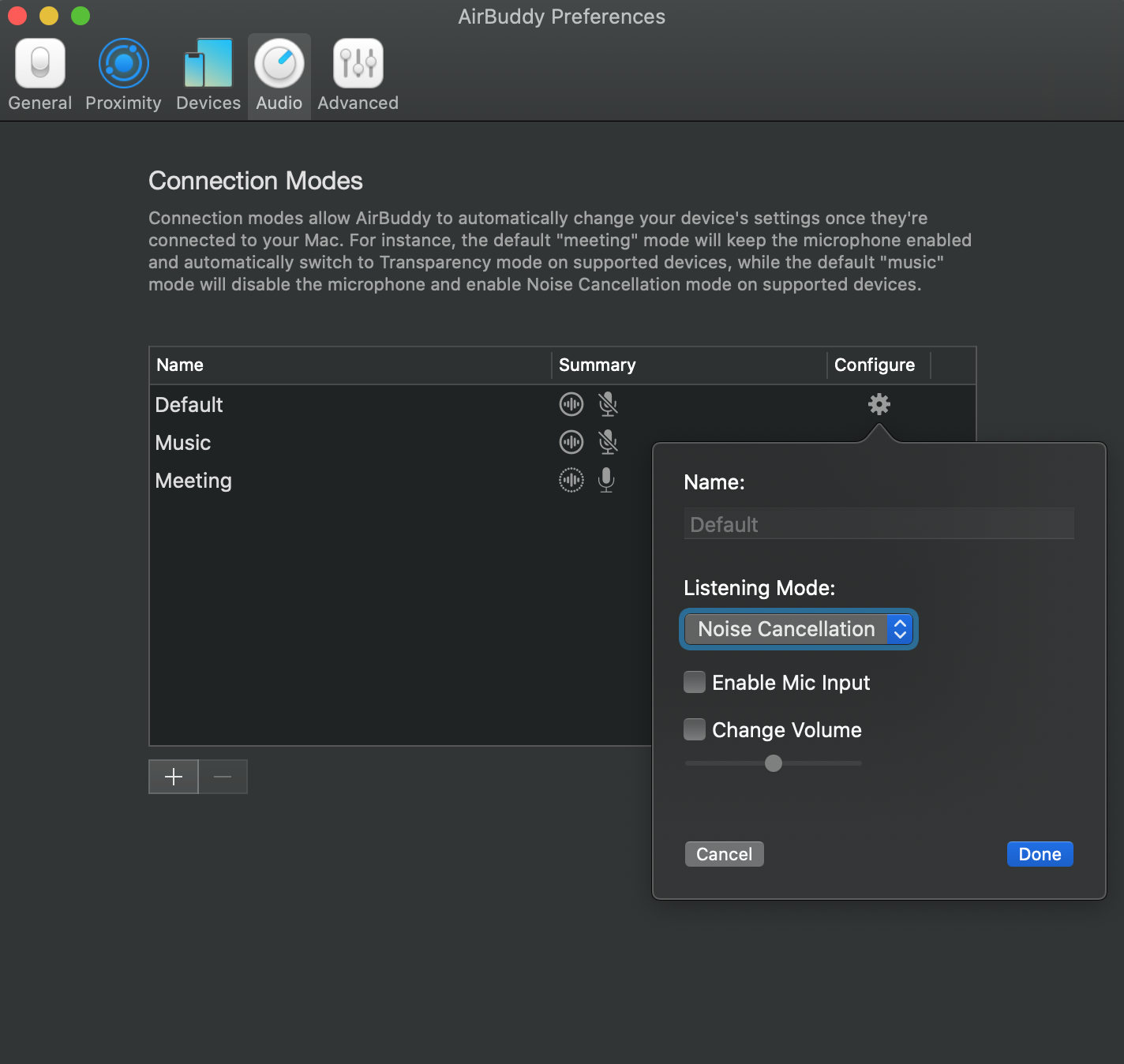Click the muted microphone icon in Default row

coord(607,404)
